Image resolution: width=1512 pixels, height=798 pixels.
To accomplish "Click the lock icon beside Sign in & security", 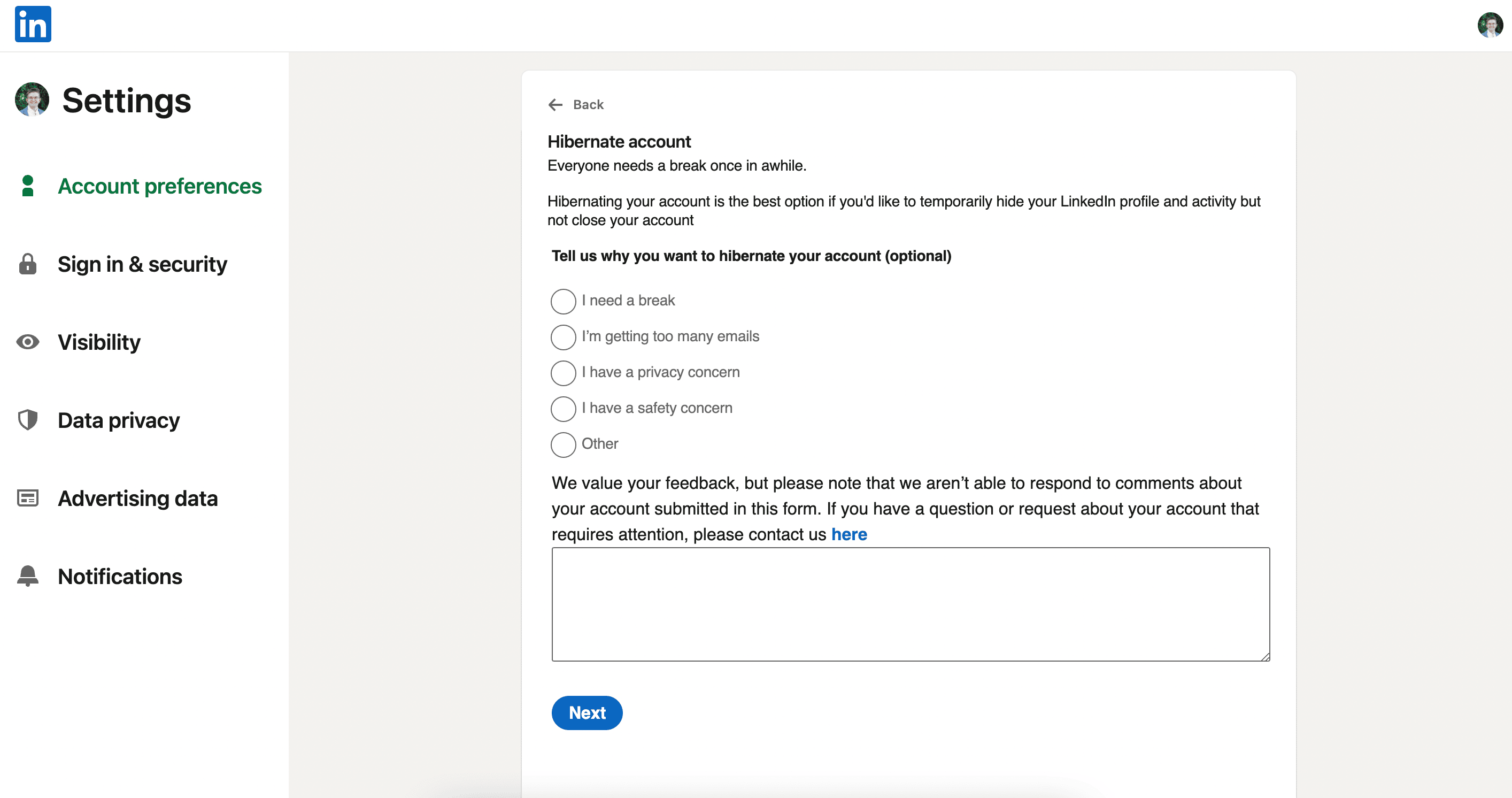I will pyautogui.click(x=28, y=264).
